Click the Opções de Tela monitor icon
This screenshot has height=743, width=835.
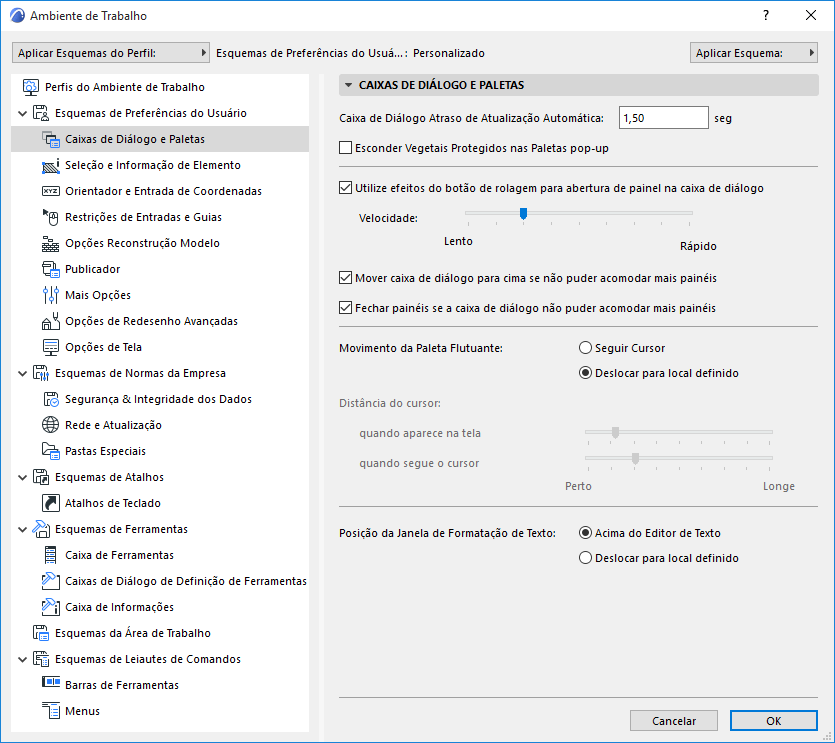tap(51, 347)
